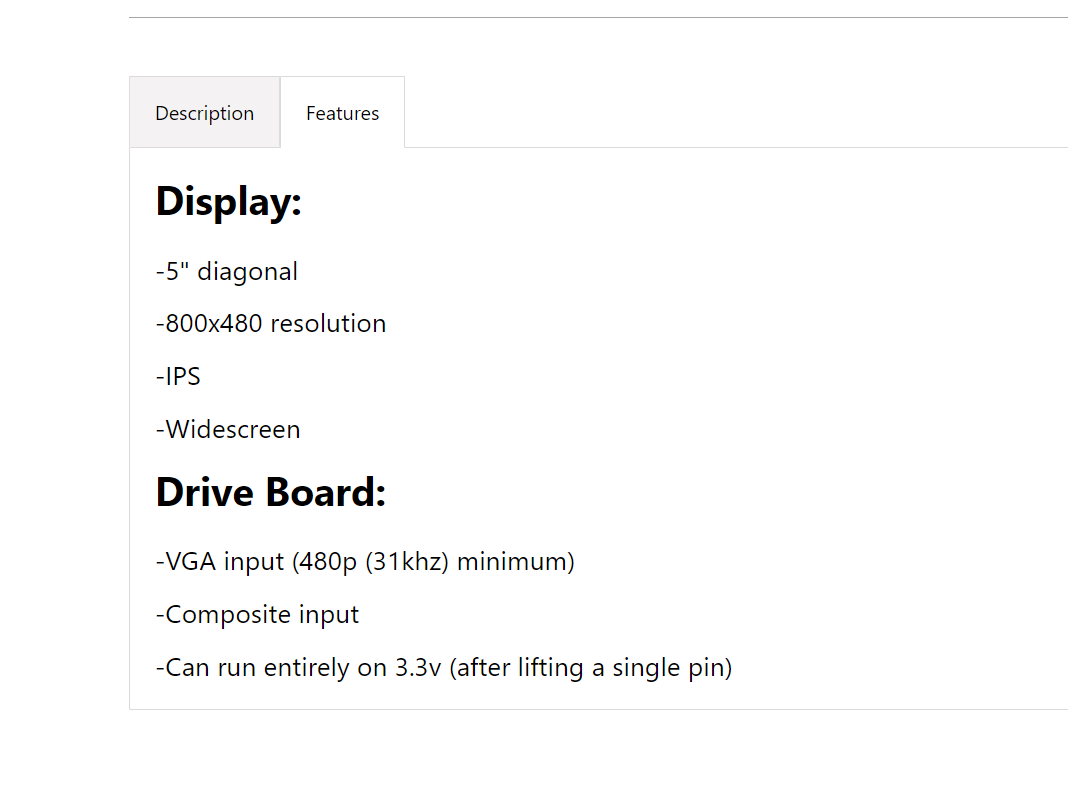Click the '480p' text in VGA line
The height and width of the screenshot is (806, 1068).
(325, 561)
